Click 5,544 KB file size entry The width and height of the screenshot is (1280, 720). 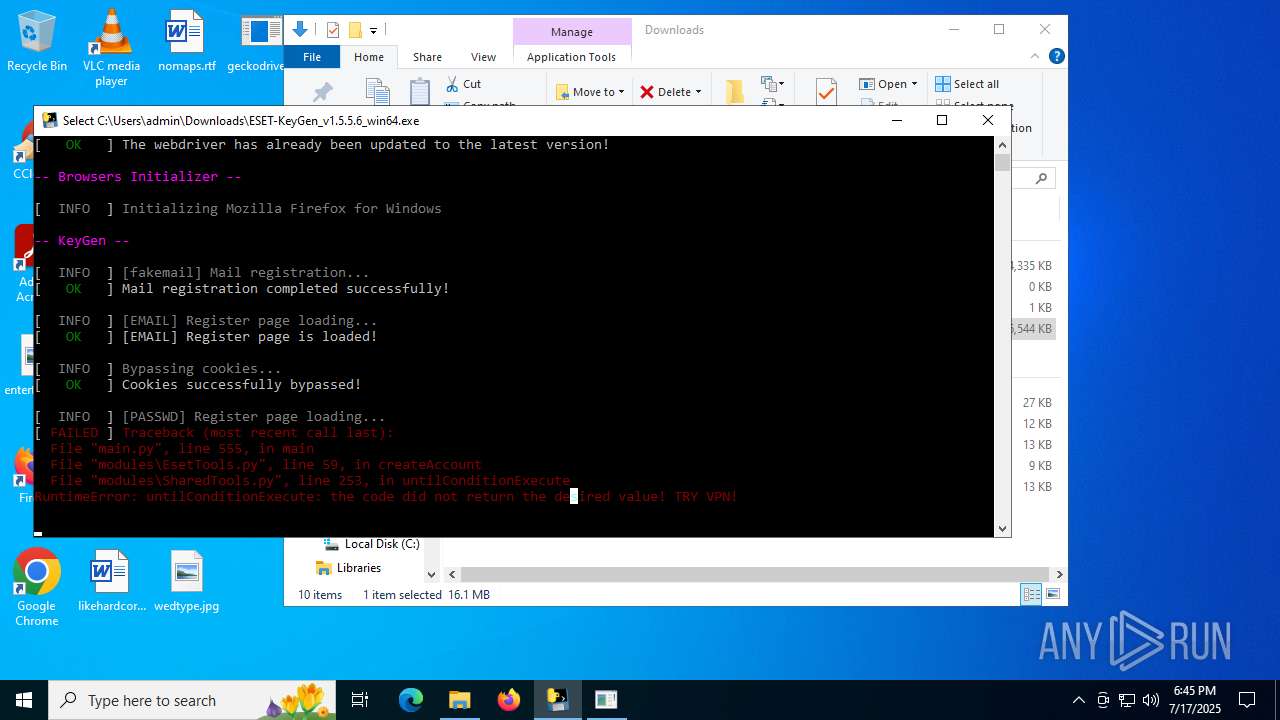point(1032,328)
